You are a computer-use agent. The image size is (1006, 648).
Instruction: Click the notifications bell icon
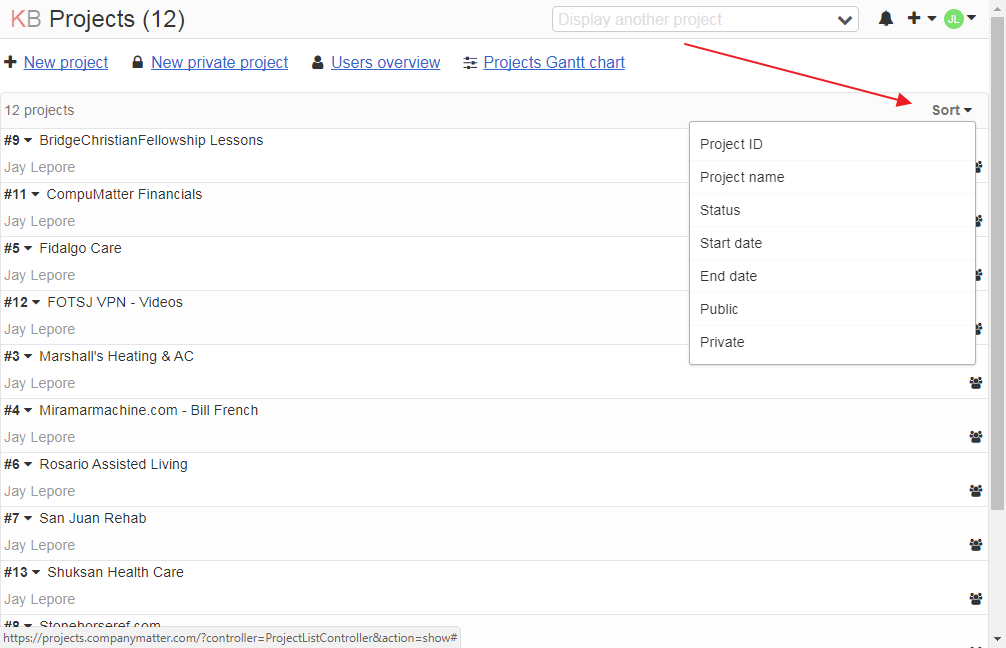click(x=886, y=18)
